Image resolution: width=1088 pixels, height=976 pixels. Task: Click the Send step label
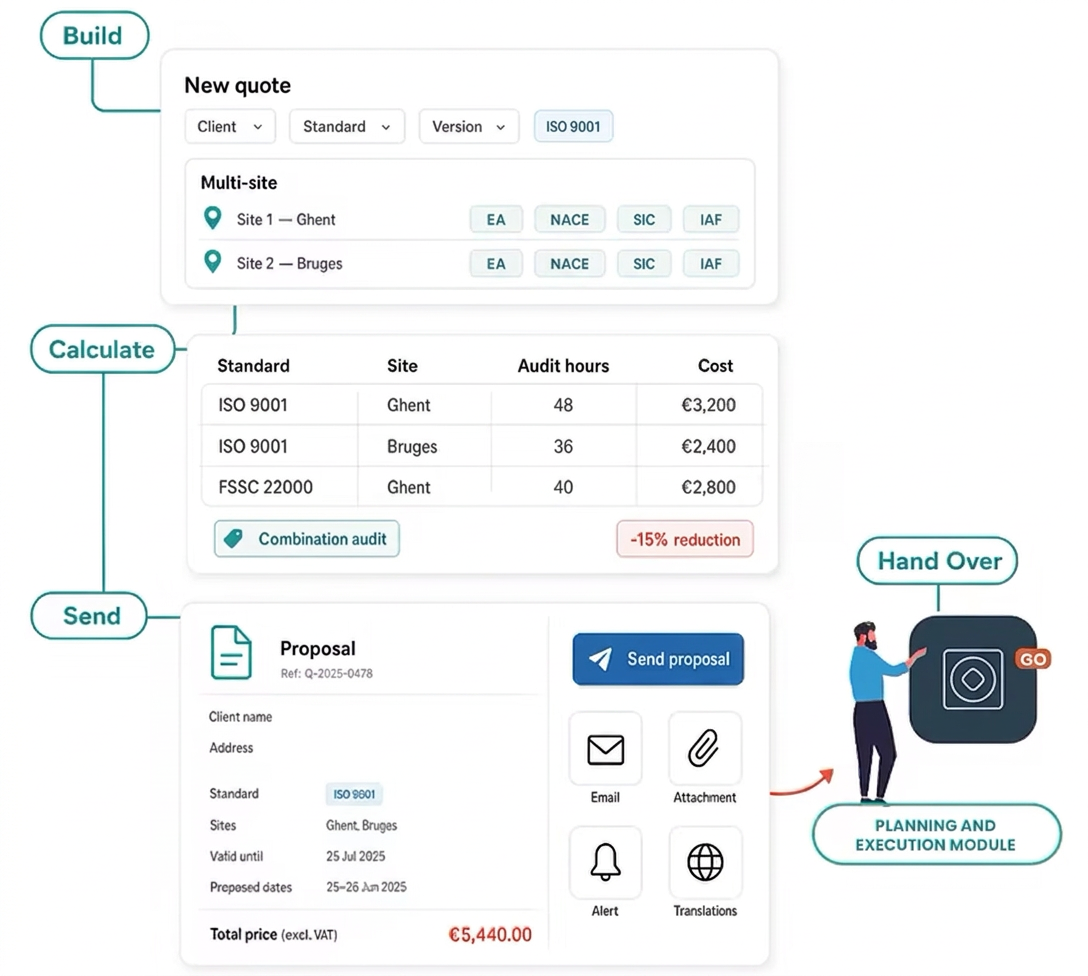pyautogui.click(x=89, y=615)
